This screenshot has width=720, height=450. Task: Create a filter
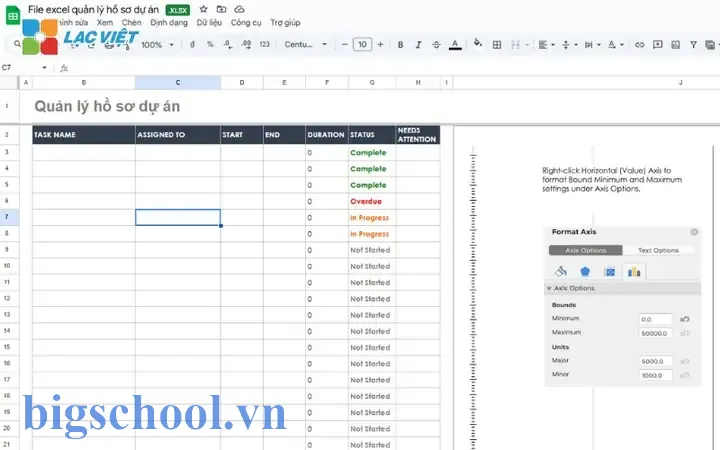tap(693, 45)
